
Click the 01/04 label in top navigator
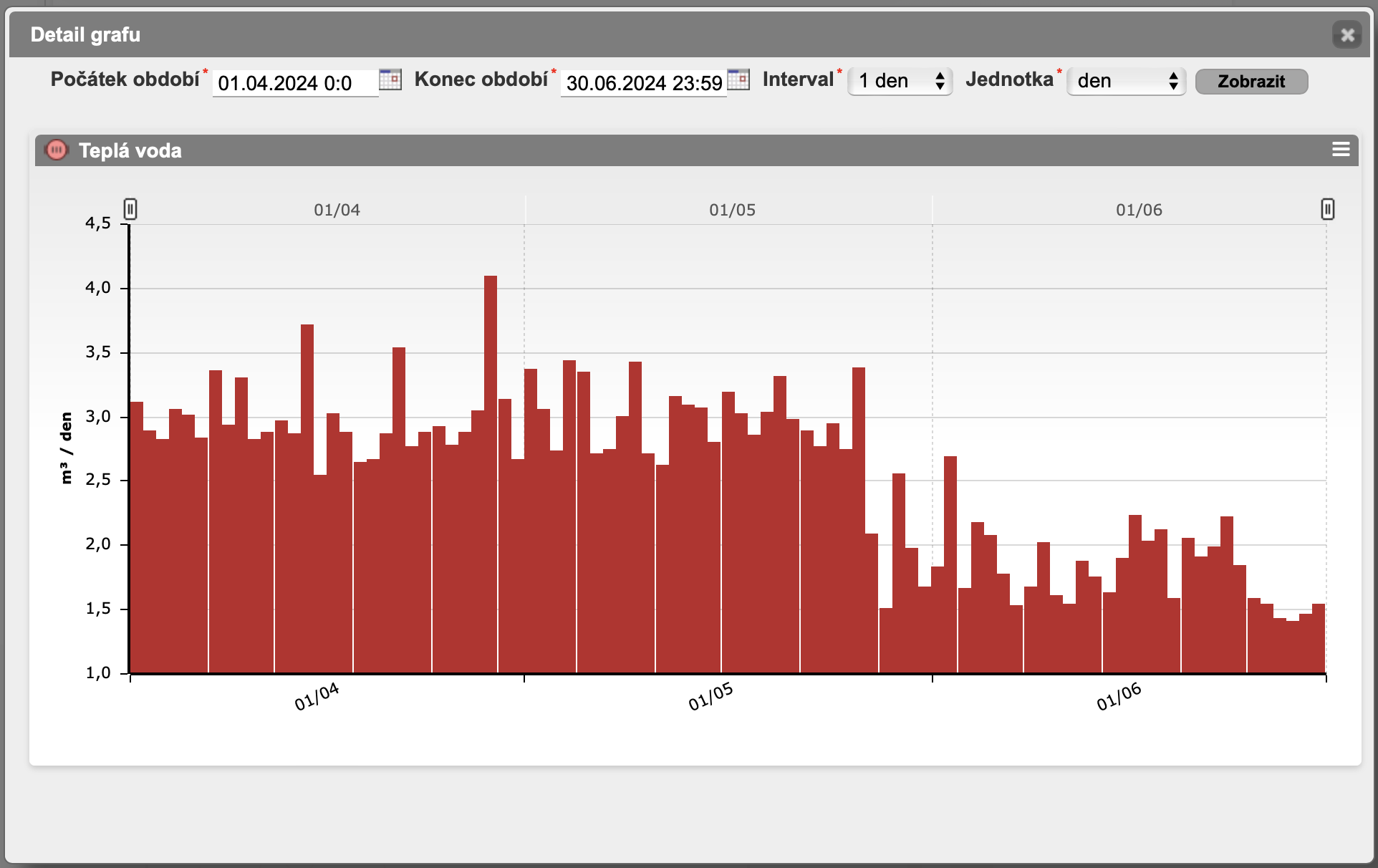coord(337,210)
